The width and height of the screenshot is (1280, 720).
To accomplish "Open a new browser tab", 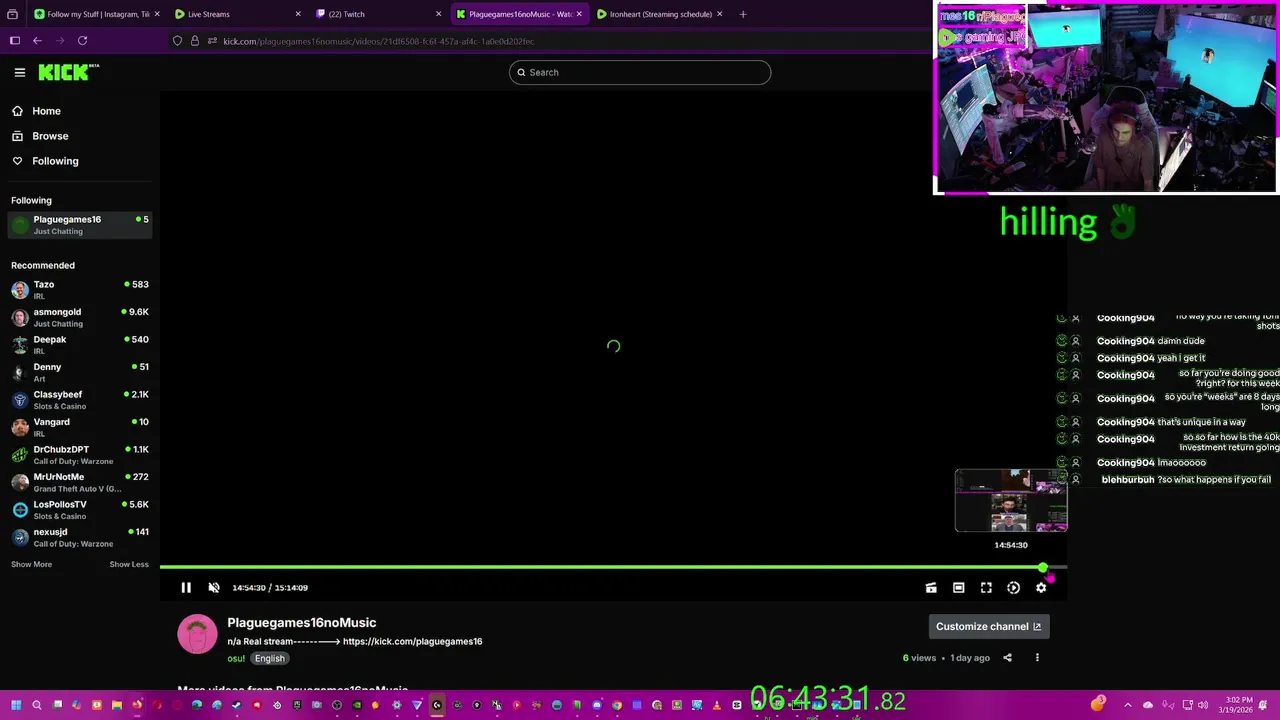I will [743, 14].
